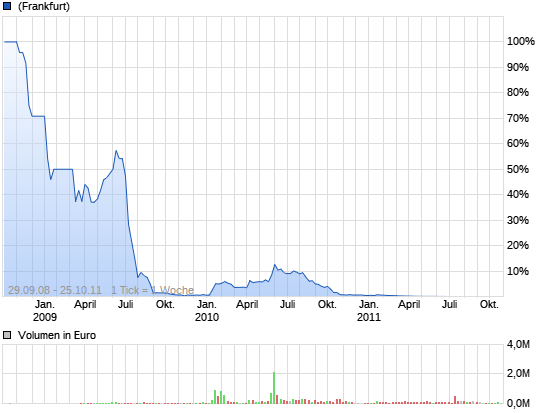Click the '(Frankfurt)' legend label
This screenshot has height=413, width=545.
[43, 6]
